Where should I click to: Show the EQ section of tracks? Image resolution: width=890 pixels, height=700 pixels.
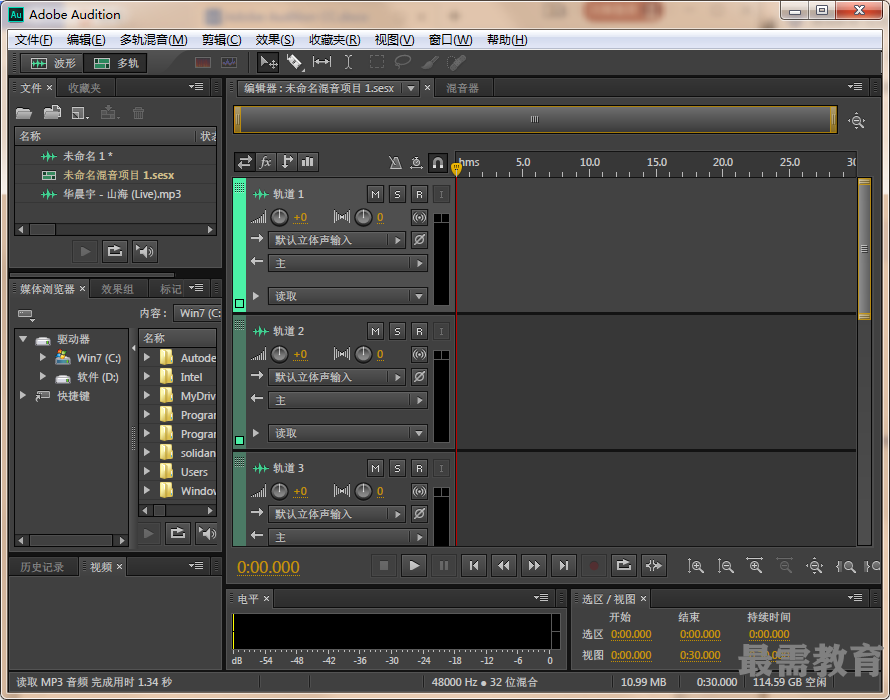[x=308, y=162]
